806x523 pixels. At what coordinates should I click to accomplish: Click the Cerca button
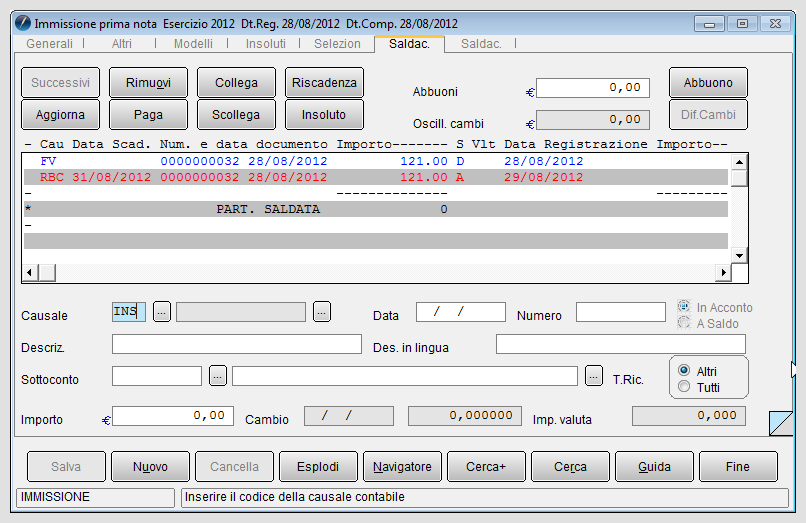click(x=571, y=466)
